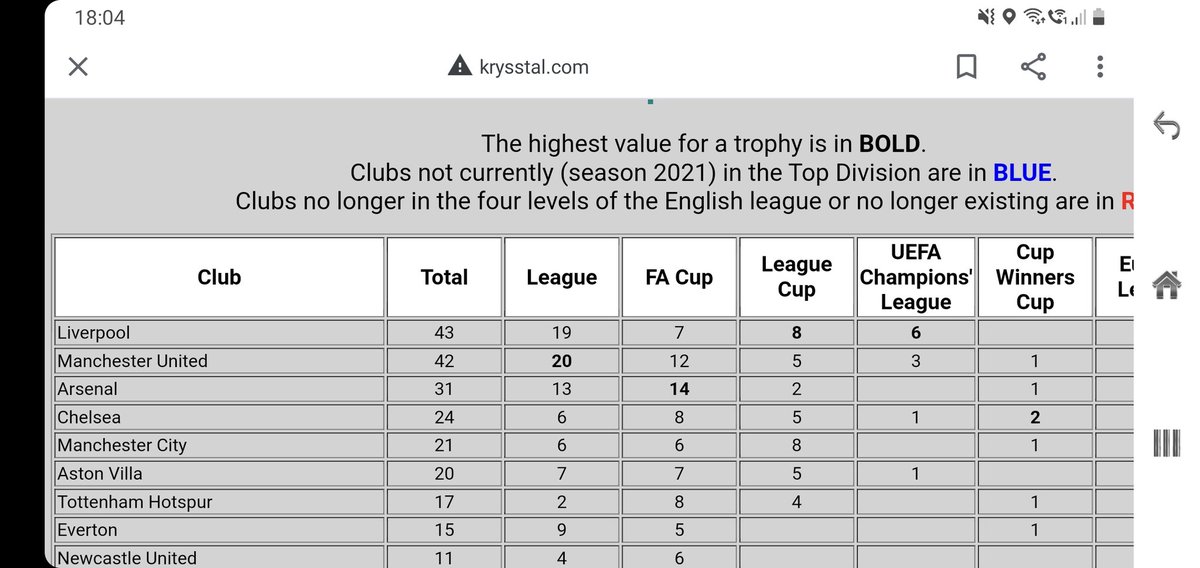Select UEFA Champions' League column header
Image resolution: width=1200 pixels, height=568 pixels.
915,277
